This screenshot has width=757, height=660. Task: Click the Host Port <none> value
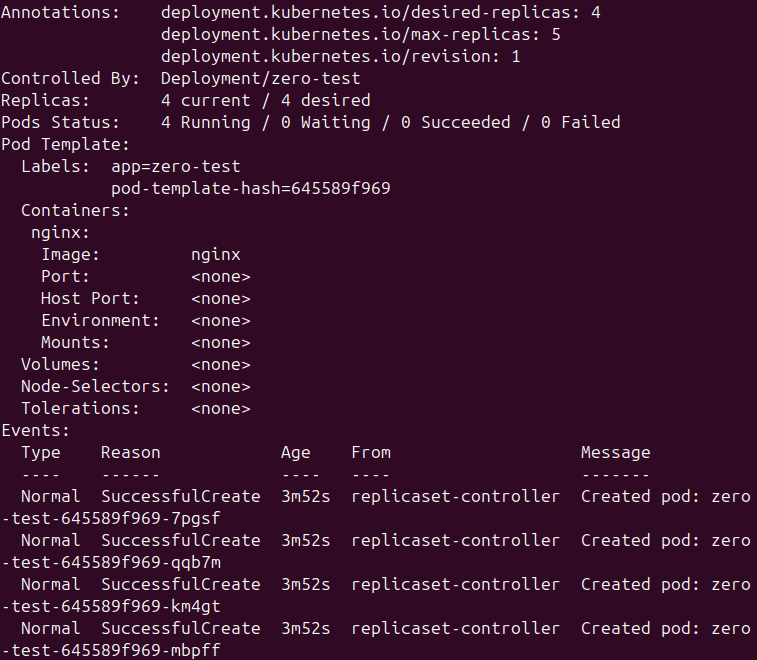pyautogui.click(x=221, y=298)
